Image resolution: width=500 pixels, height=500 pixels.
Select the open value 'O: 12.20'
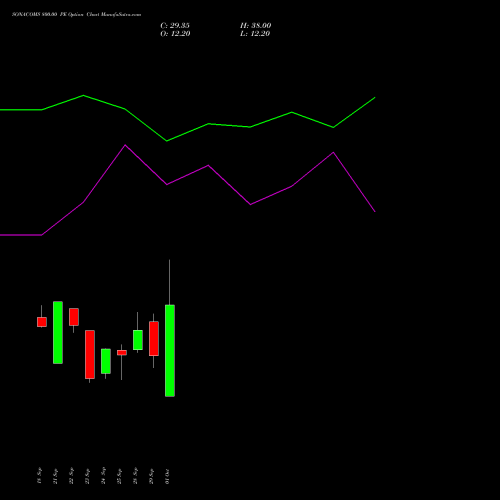pos(175,33)
